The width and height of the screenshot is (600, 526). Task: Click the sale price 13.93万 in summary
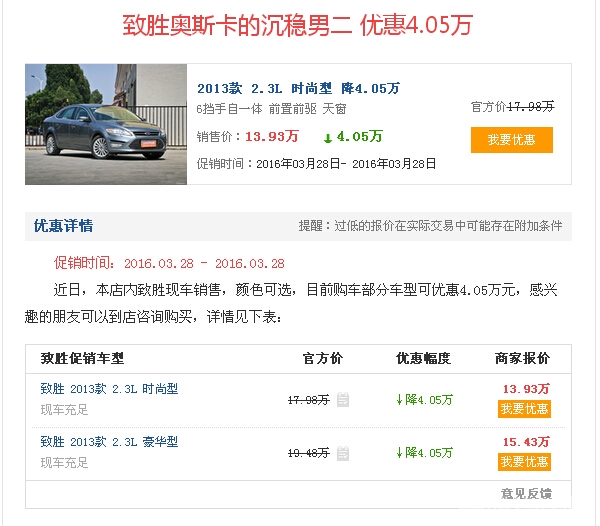[272, 137]
